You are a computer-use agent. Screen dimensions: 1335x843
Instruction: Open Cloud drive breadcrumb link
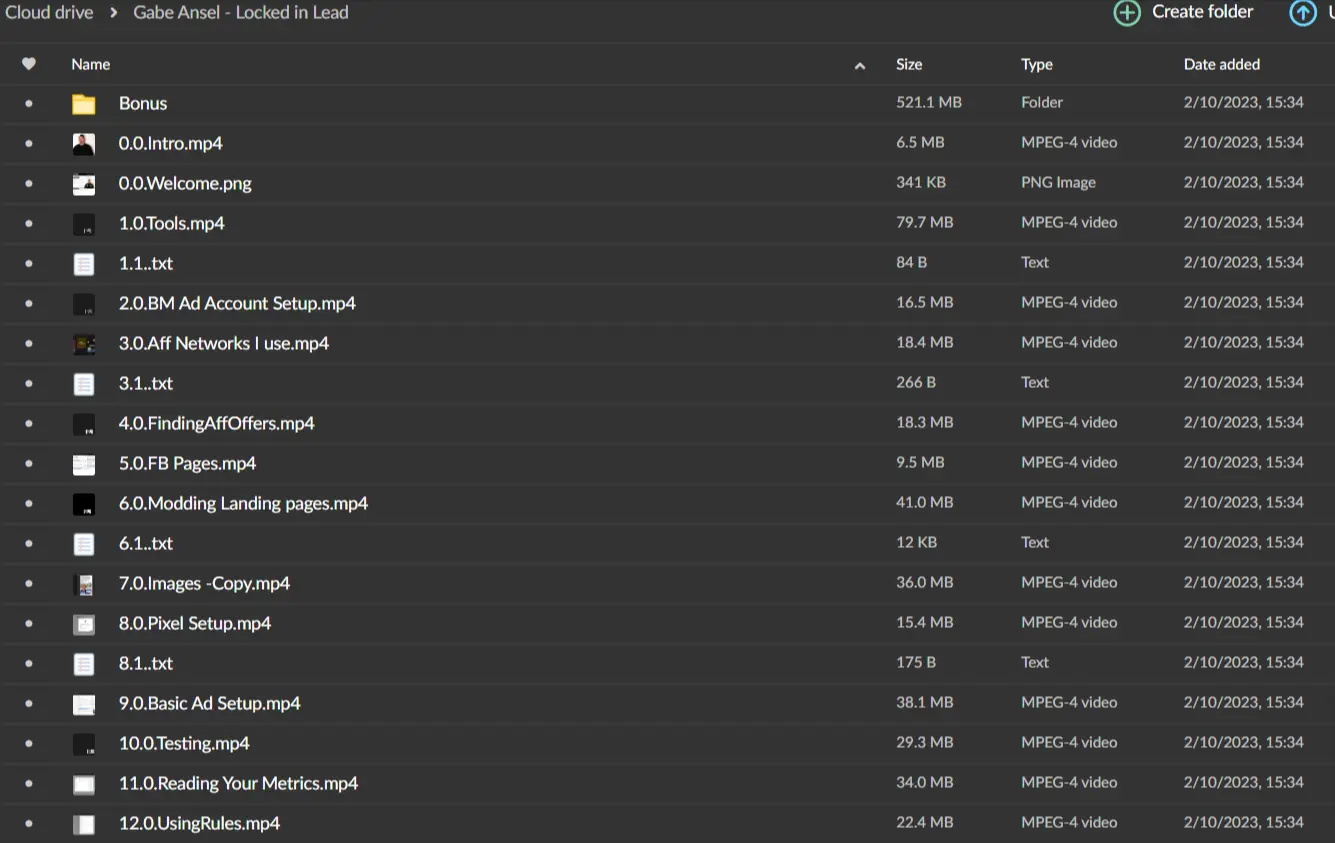click(x=49, y=13)
